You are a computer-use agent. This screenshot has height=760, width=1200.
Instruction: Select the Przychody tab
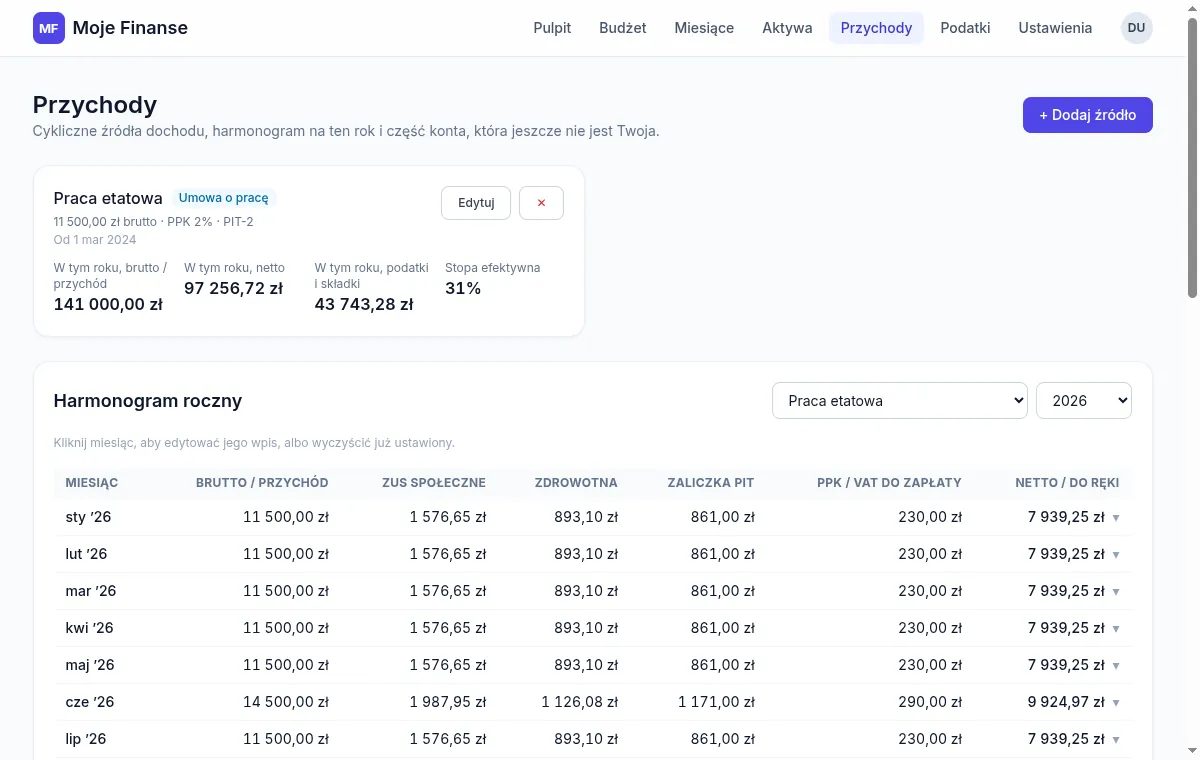(876, 28)
